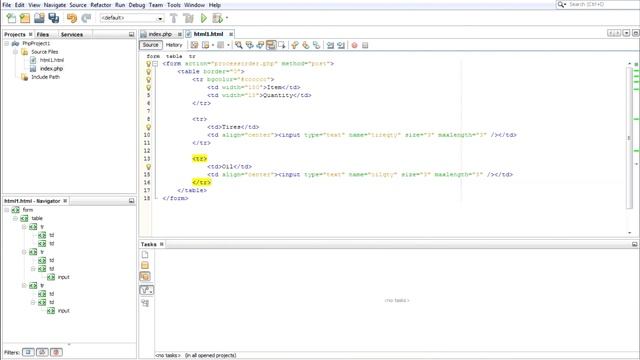Close the html1.html editor tab
This screenshot has height=360, width=640.
pos(231,34)
